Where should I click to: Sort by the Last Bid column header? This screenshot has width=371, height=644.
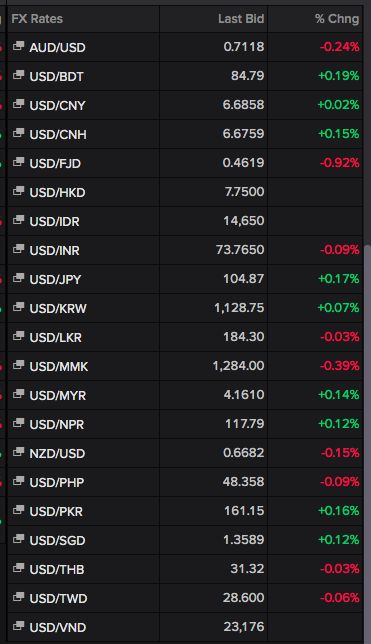coord(241,19)
